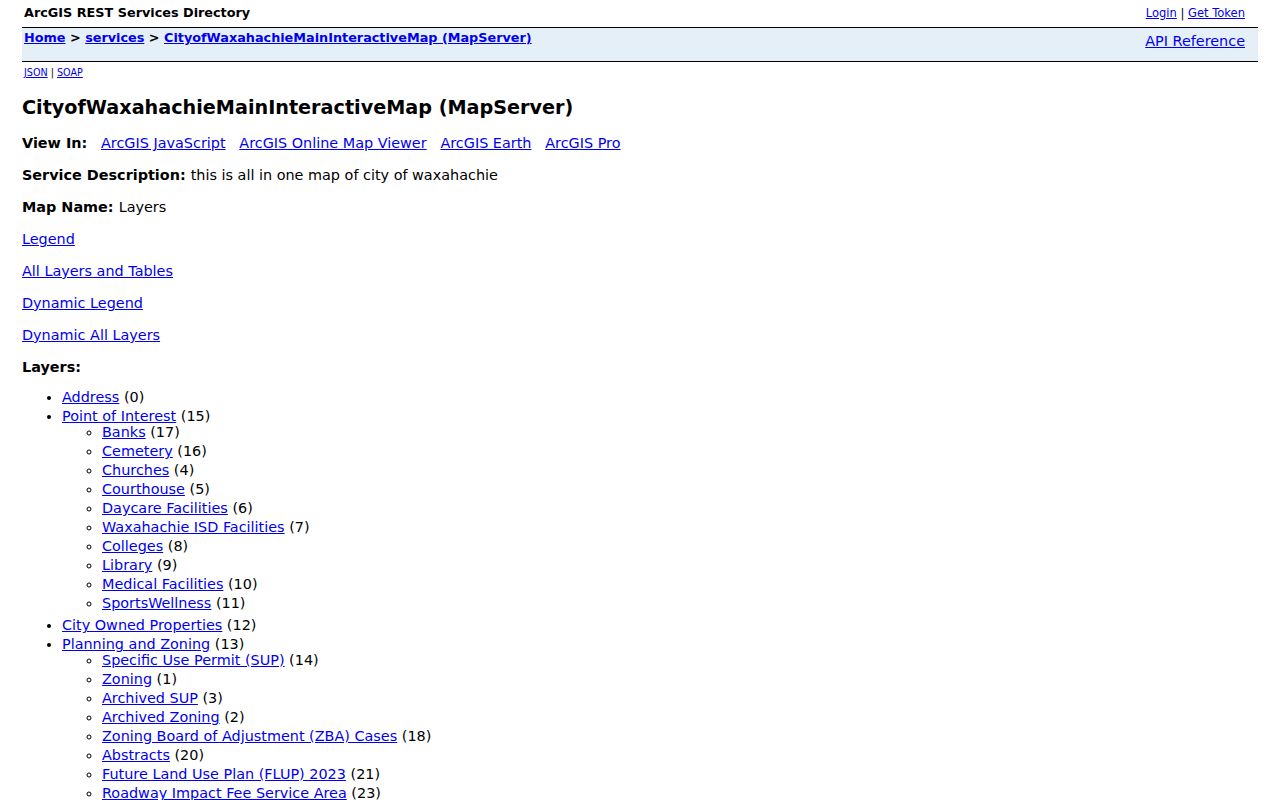Open map in ArcGIS Online Map Viewer
Screen dimensions: 1280x800
click(333, 143)
